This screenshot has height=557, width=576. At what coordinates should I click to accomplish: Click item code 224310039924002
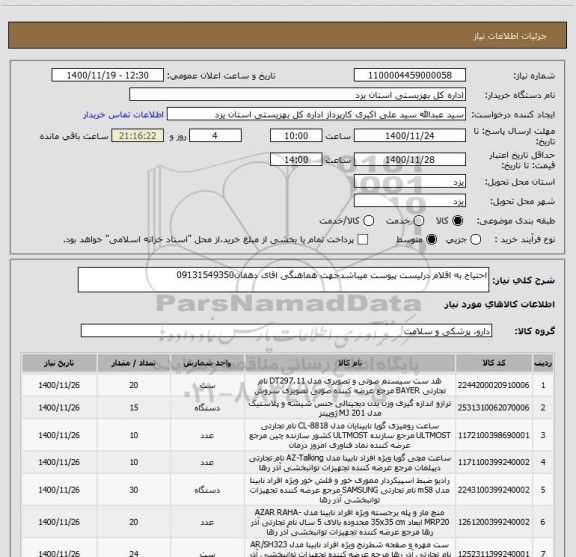point(493,490)
